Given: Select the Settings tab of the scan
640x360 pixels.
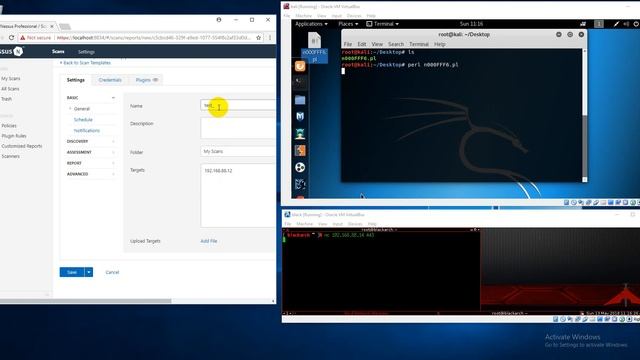Looking at the screenshot, I should [x=76, y=80].
